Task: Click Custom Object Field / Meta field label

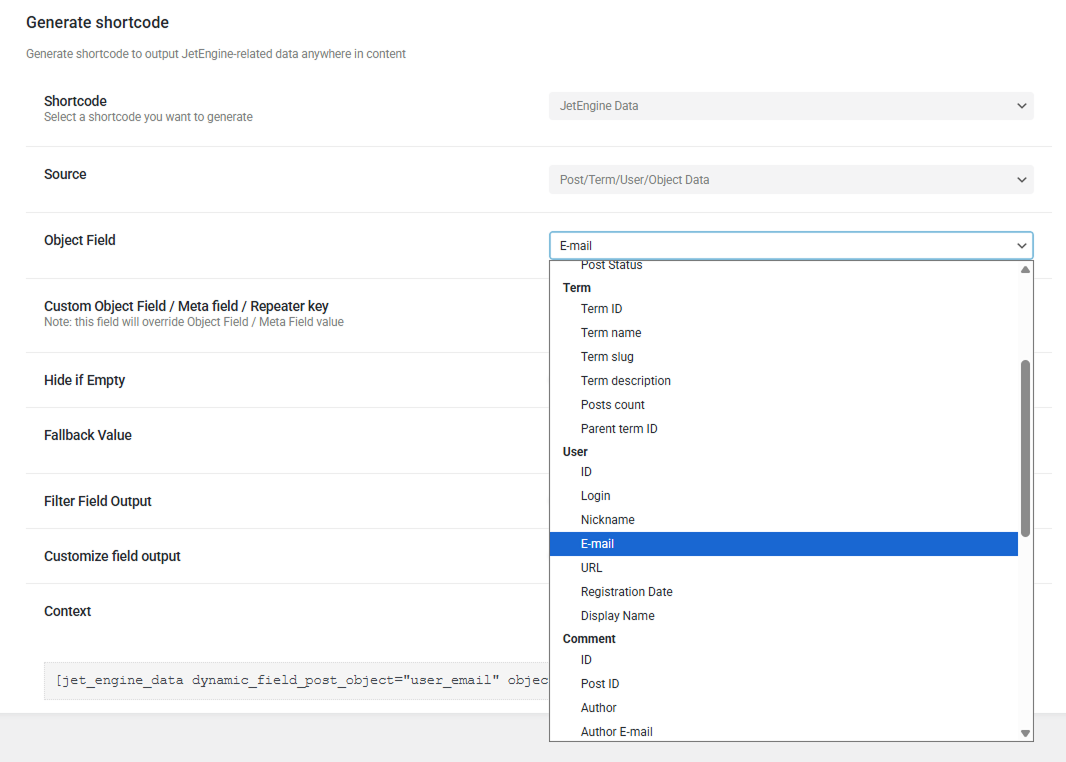Action: 186,306
